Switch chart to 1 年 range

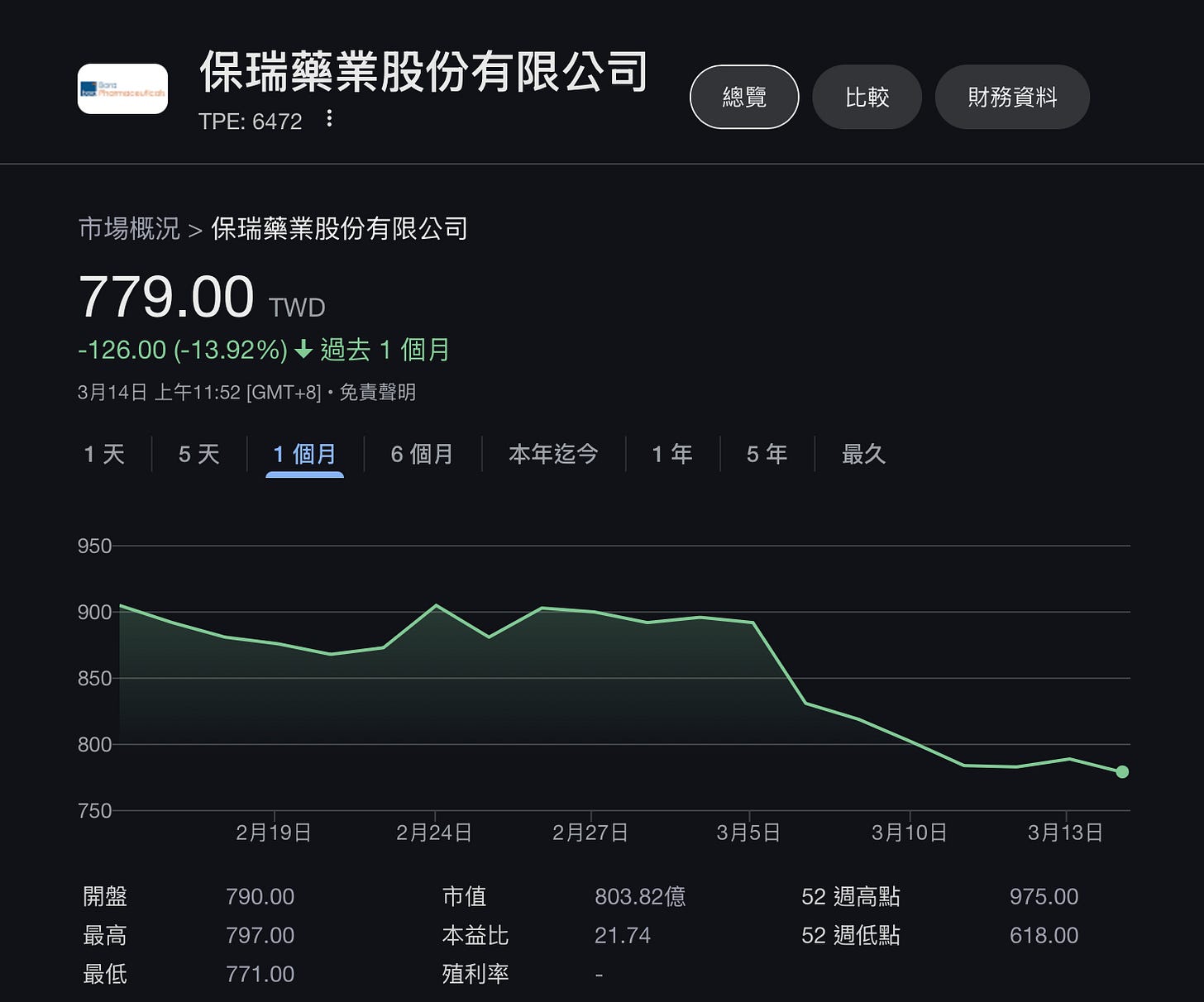672,454
